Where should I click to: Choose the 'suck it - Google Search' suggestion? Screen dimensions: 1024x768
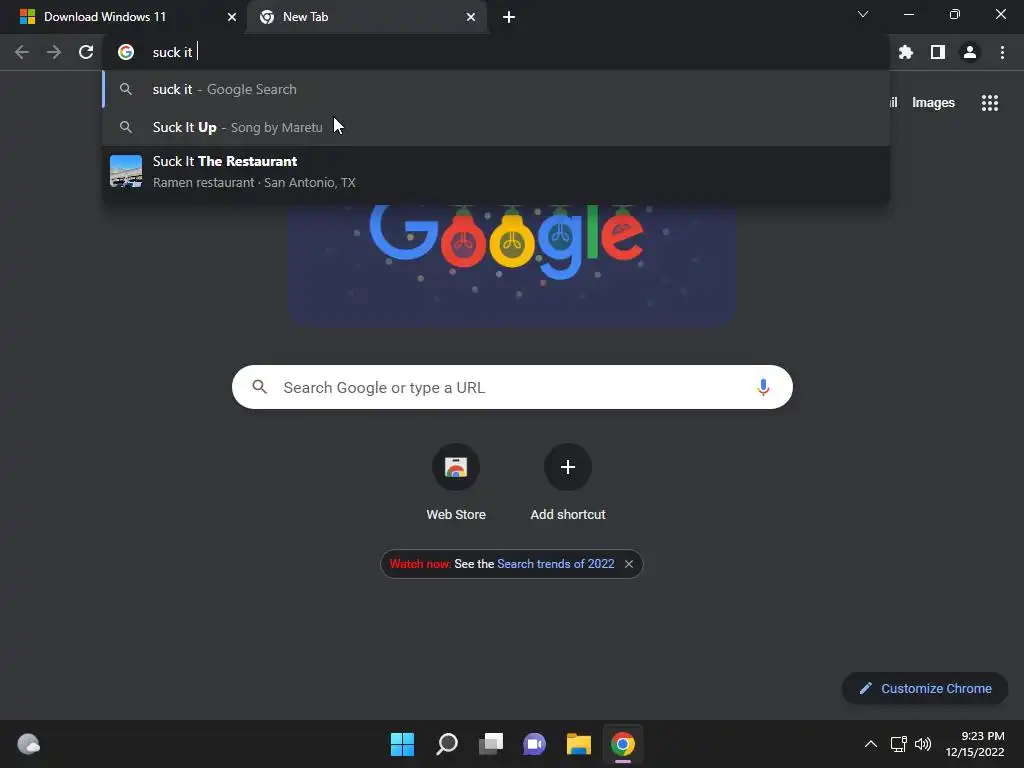point(496,89)
